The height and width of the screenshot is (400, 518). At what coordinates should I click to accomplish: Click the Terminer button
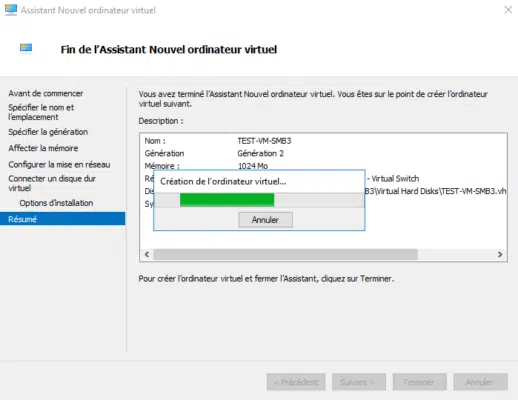(x=420, y=382)
